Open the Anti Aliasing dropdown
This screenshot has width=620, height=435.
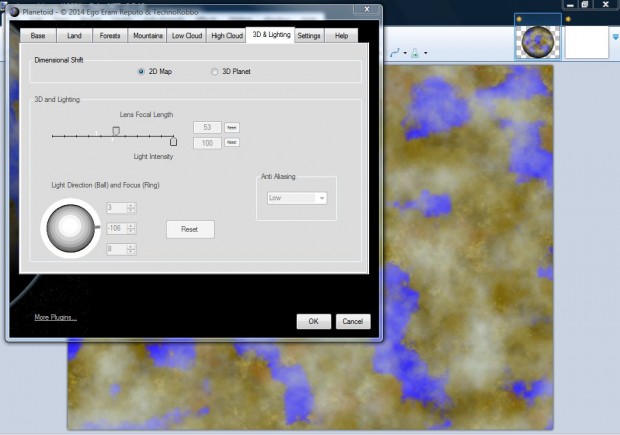[297, 198]
